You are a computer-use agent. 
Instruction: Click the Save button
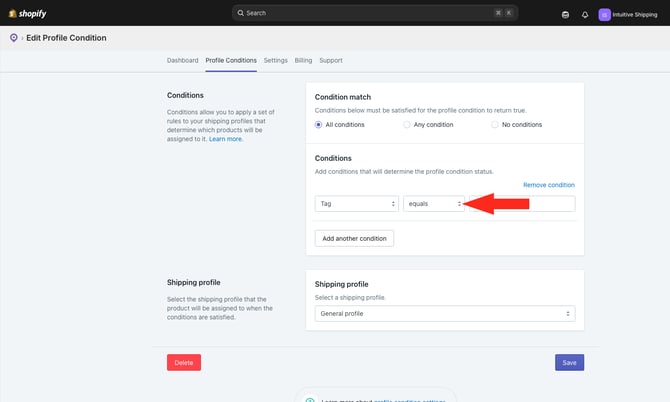pos(569,363)
